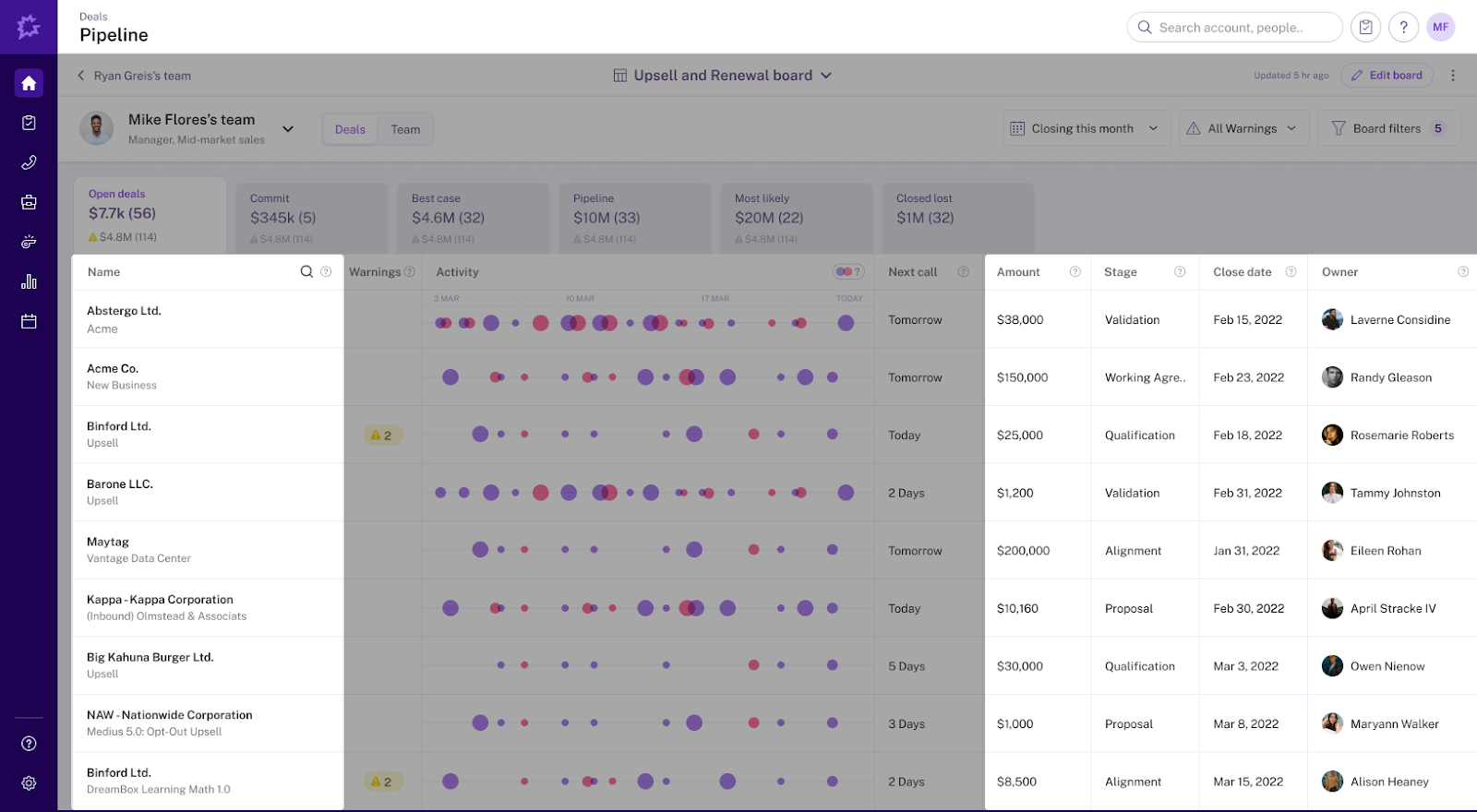
Task: Open the Closing this month dropdown
Action: pyautogui.click(x=1086, y=128)
